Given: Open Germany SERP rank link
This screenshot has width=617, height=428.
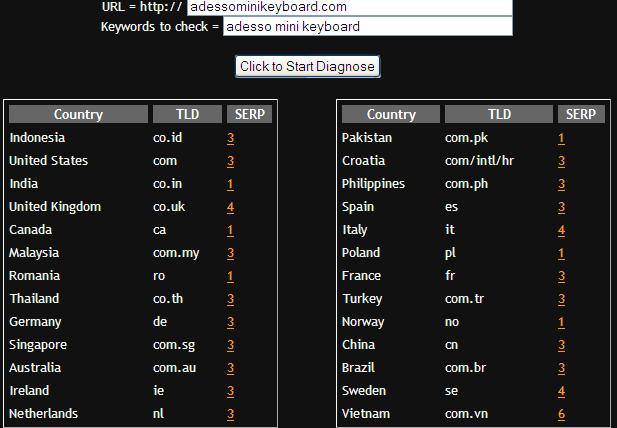Looking at the screenshot, I should point(231,322).
